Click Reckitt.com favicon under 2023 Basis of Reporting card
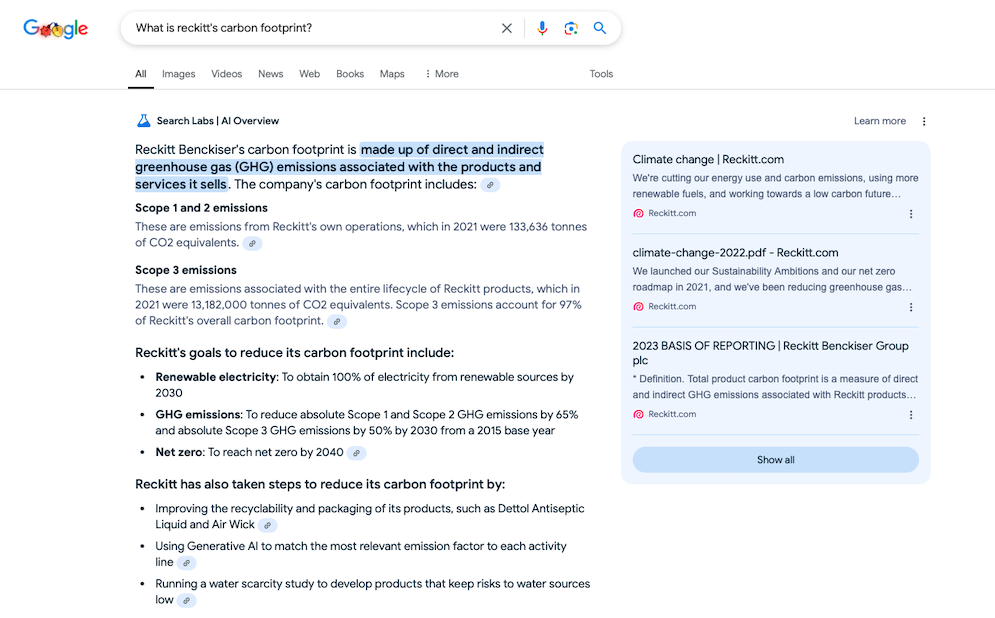 tap(638, 414)
